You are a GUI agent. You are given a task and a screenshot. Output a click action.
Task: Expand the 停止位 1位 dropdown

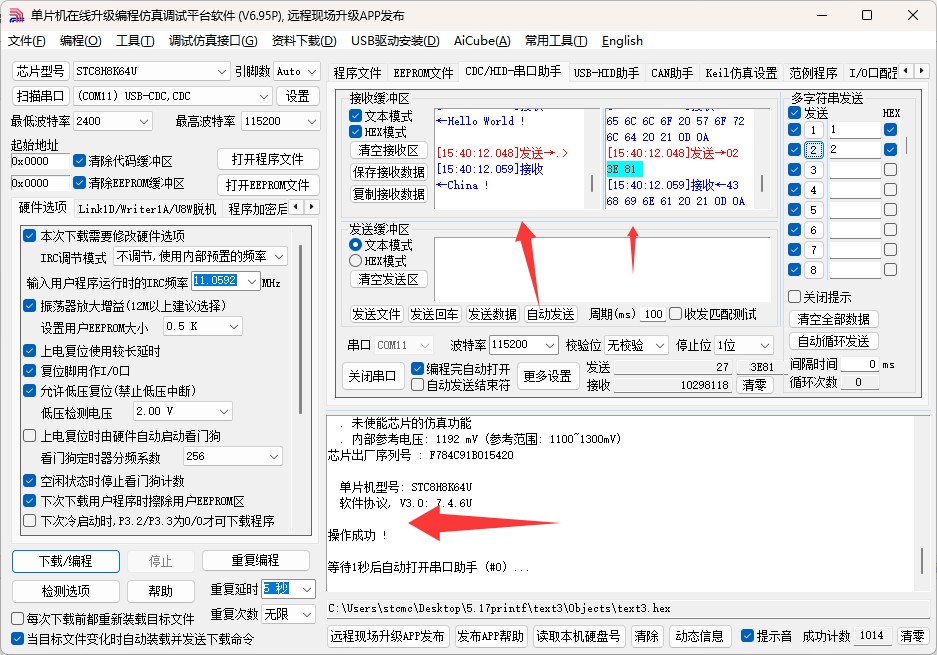(x=765, y=345)
